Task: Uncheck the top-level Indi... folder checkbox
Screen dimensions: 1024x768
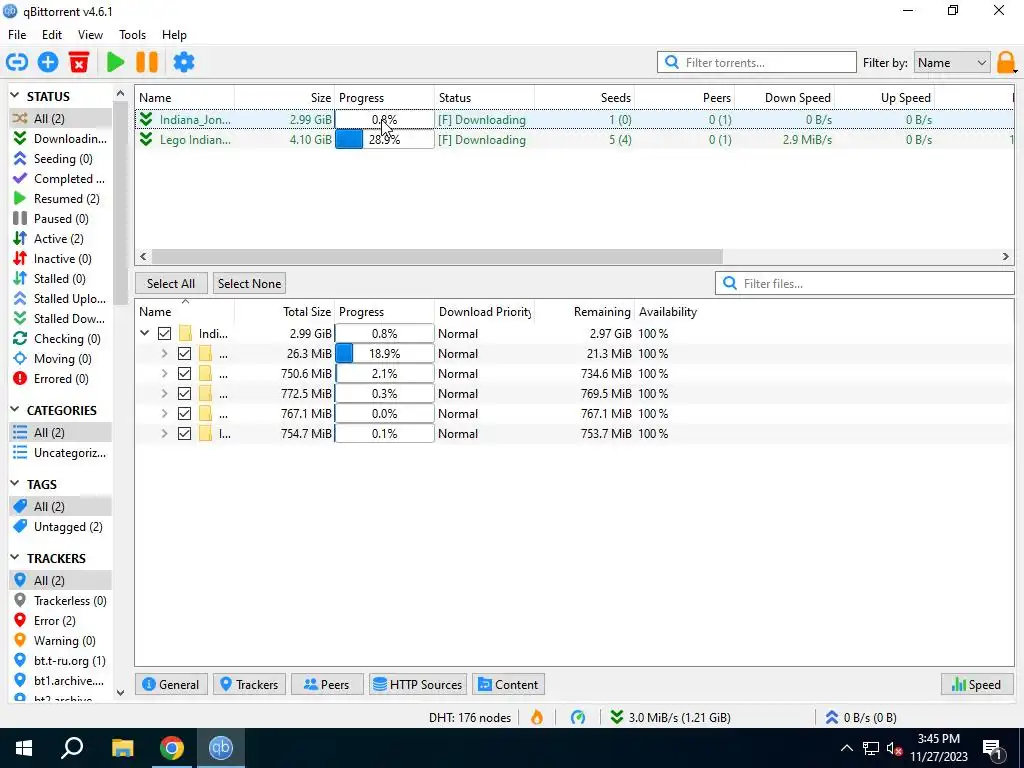Action: point(165,334)
